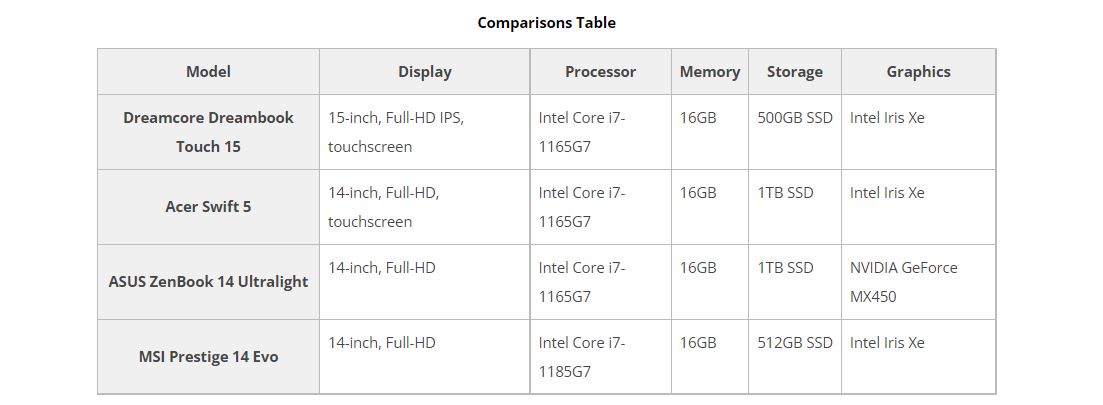The height and width of the screenshot is (405, 1103).
Task: Click the Processor column header
Action: (x=600, y=71)
